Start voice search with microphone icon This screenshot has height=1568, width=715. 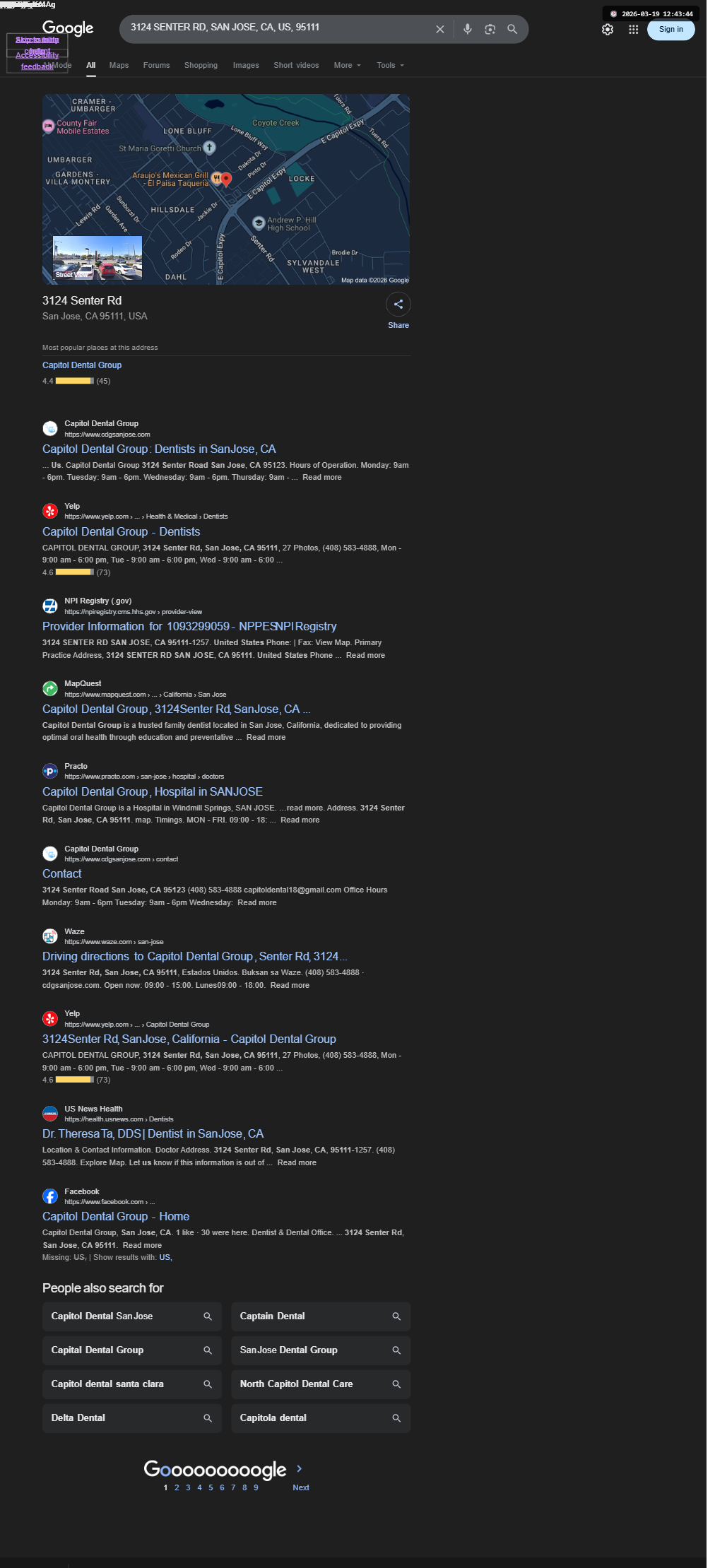click(x=468, y=29)
